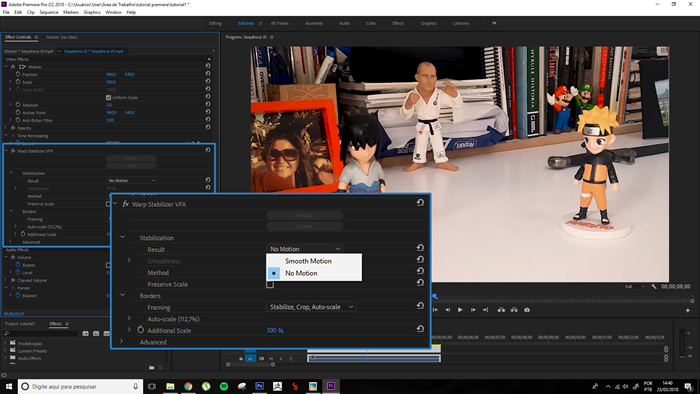700x394 pixels.
Task: Go to In point in Program Monitor
Action: pyautogui.click(x=435, y=310)
